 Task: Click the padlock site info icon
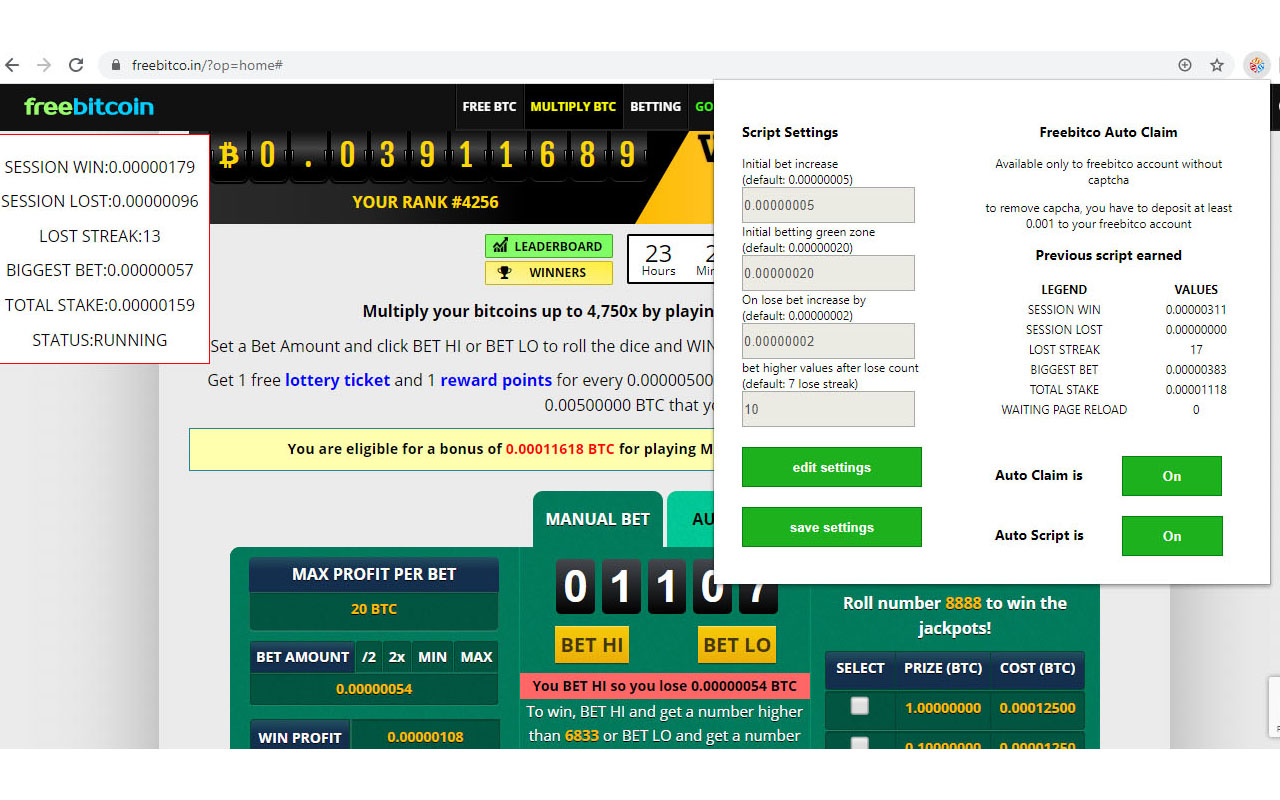tap(116, 65)
